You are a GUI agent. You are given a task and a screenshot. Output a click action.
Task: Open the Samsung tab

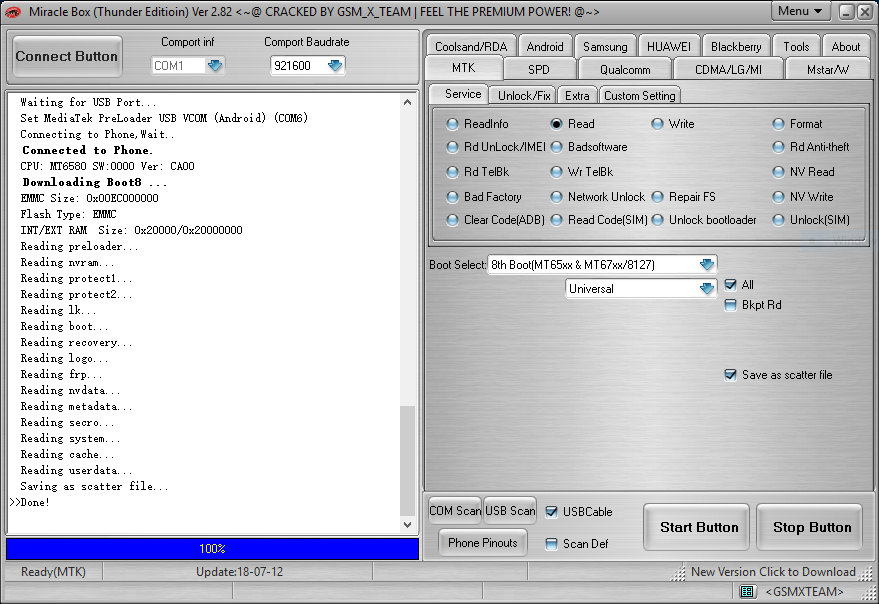pos(605,47)
